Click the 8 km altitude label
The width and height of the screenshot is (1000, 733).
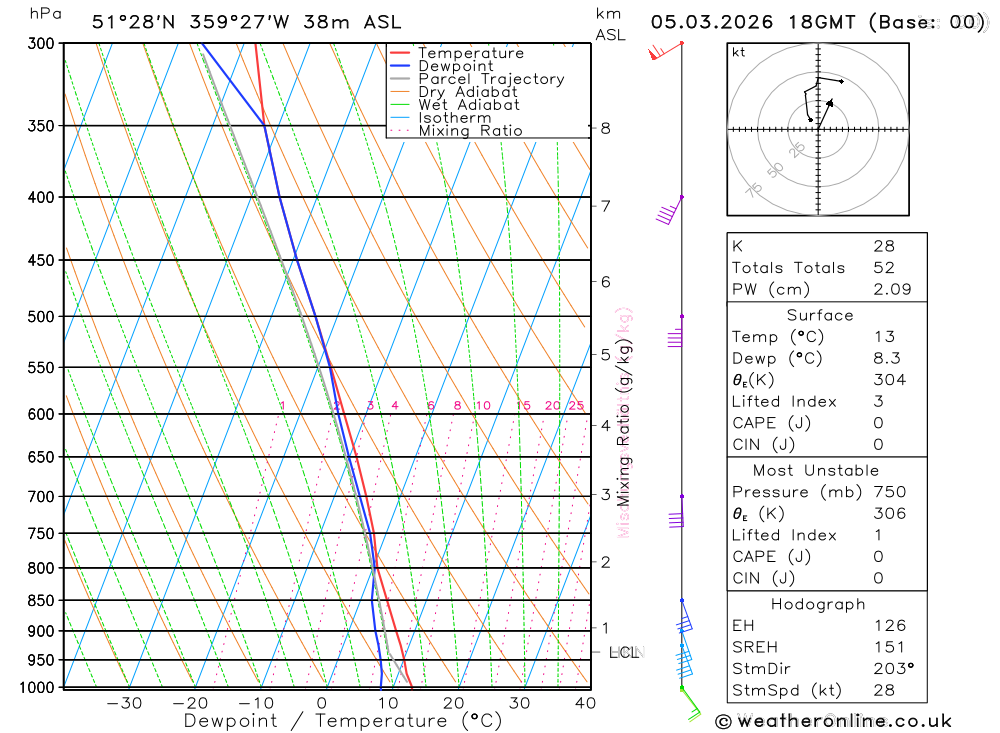click(x=605, y=128)
